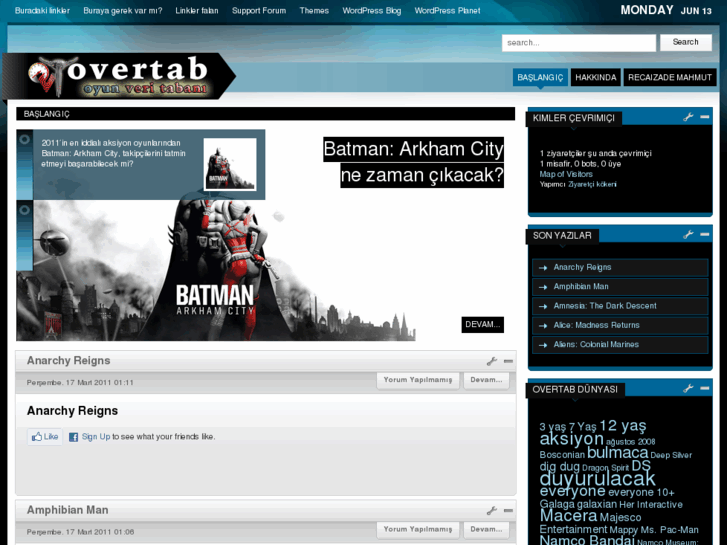This screenshot has width=727, height=545.
Task: Open Batman: Arkham City headline
Action: [x=414, y=162]
